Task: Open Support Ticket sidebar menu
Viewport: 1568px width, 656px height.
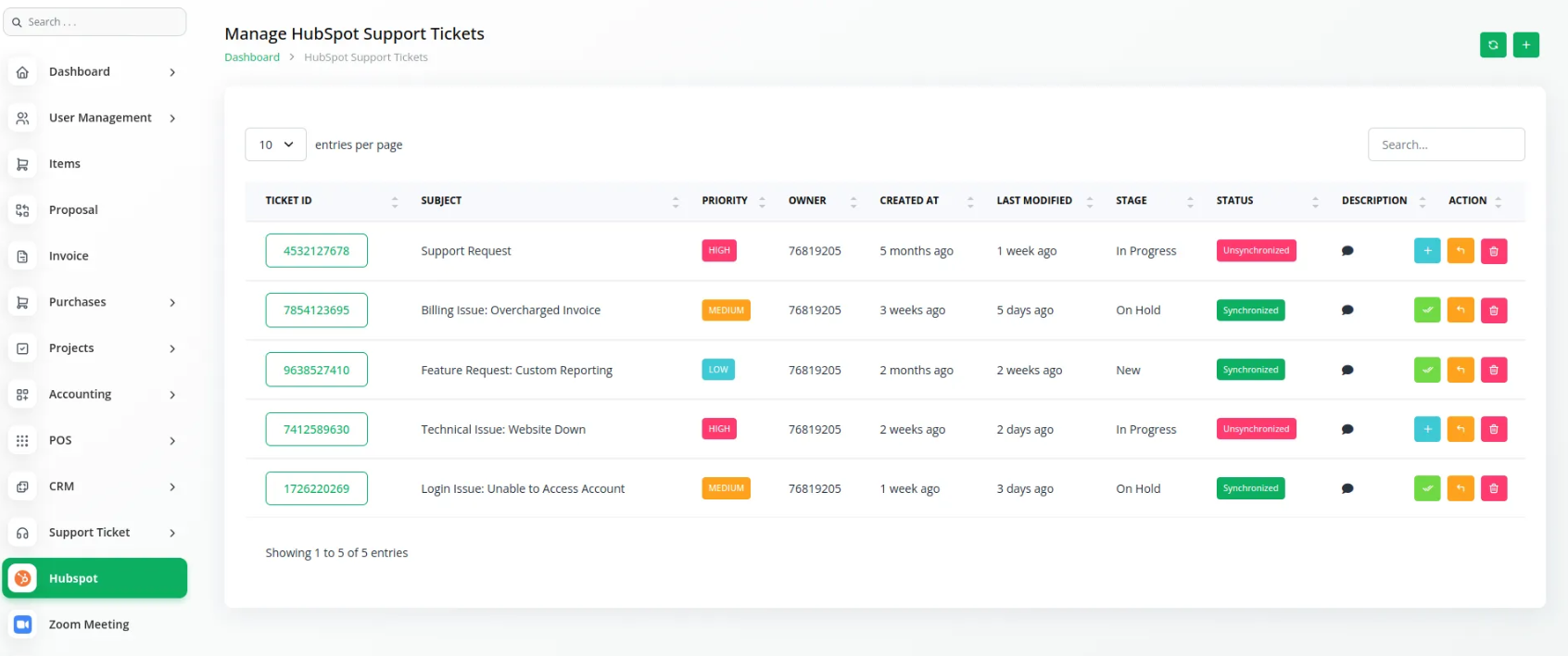Action: coord(95,533)
